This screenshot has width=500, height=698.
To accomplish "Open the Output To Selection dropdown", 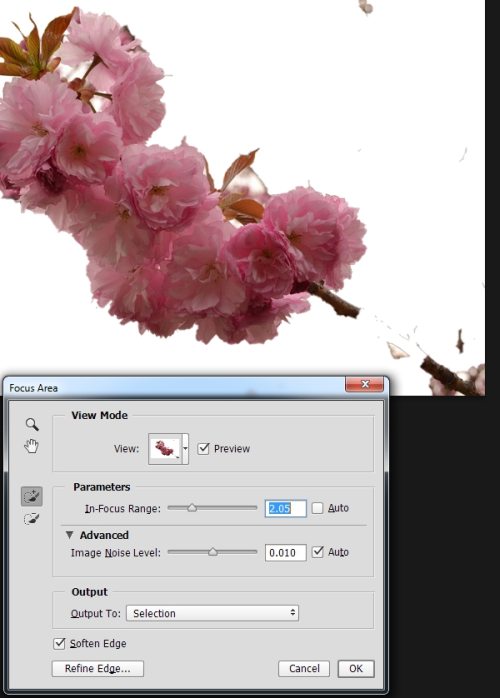I will 212,613.
